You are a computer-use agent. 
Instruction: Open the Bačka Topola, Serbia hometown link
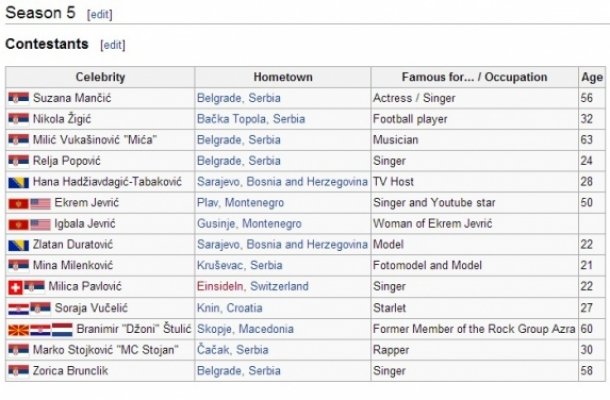251,119
